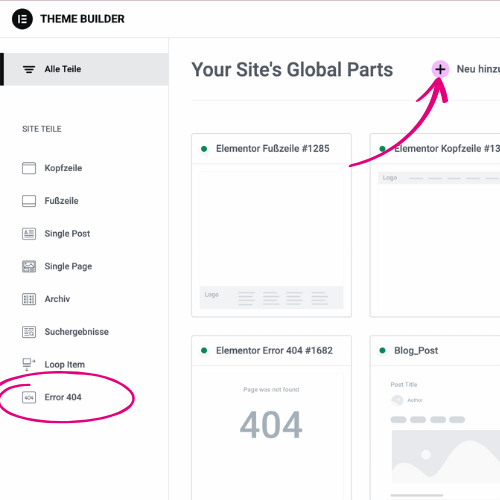Screen dimensions: 500x500
Task: Click the THEME BUILDER title
Action: (82, 19)
